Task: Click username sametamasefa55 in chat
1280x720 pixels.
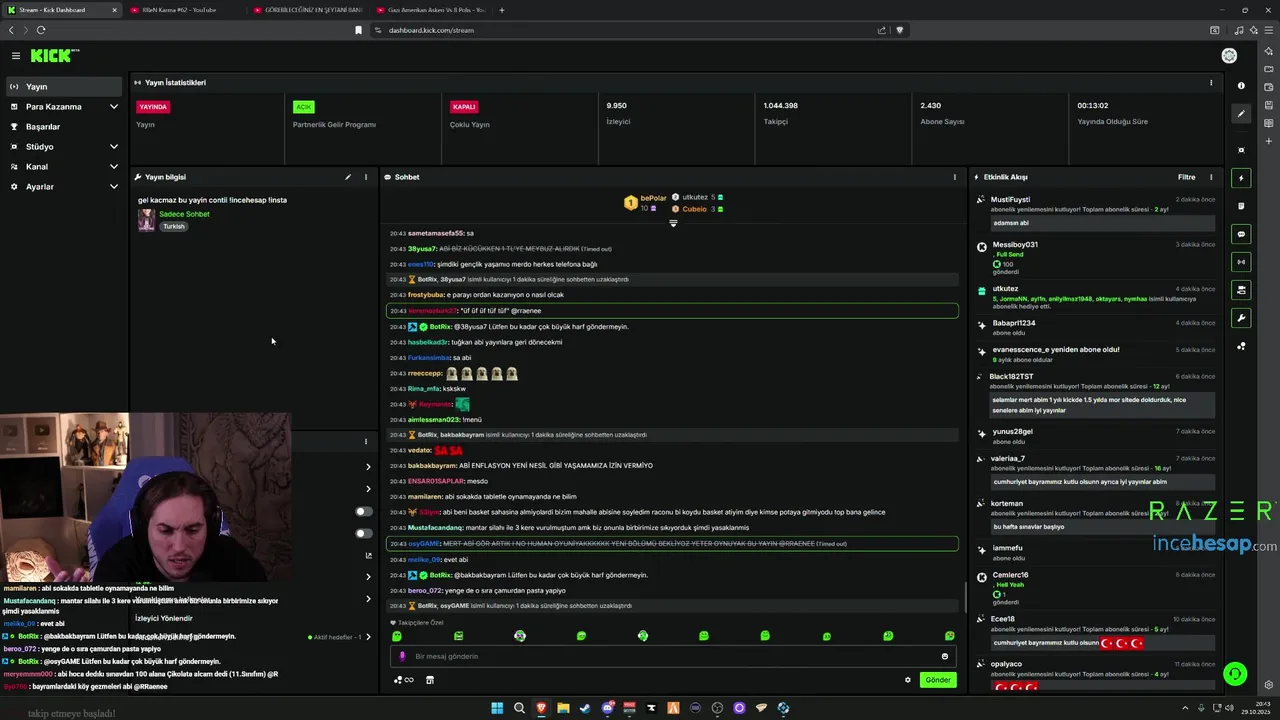Action: pos(436,233)
